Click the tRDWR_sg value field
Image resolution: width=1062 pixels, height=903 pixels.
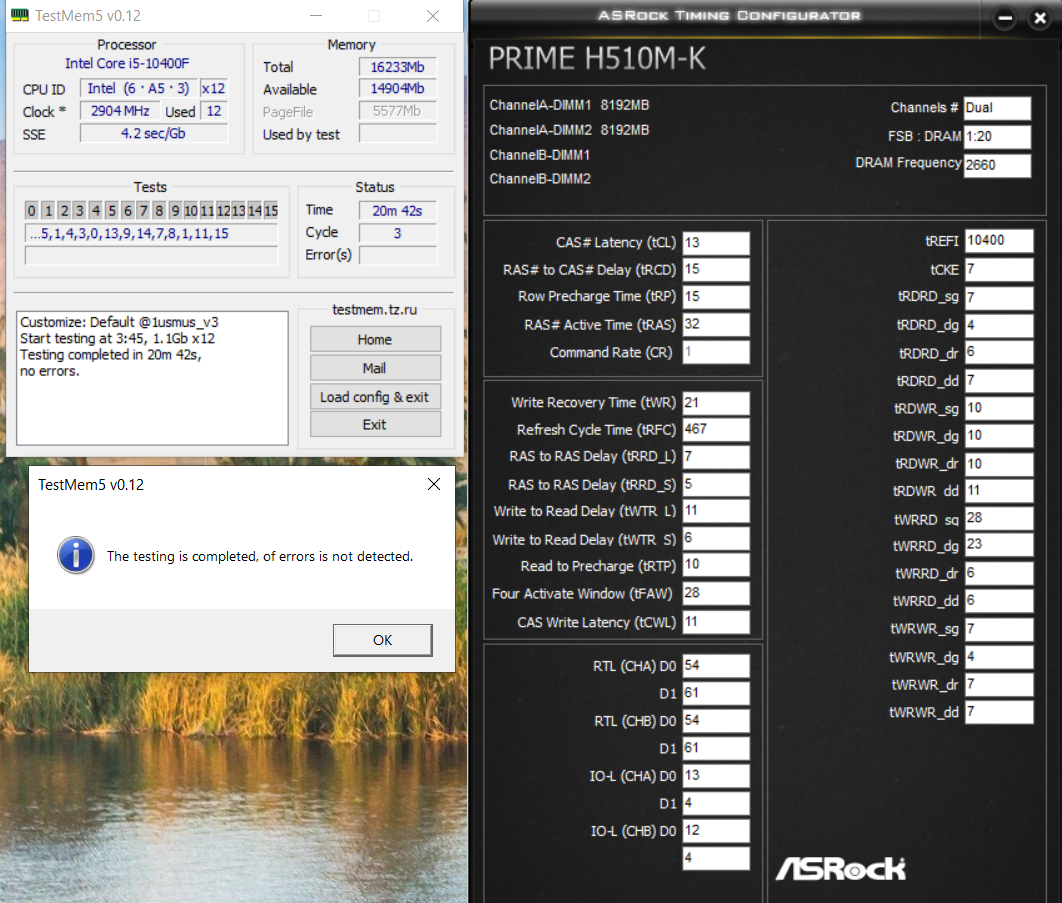(999, 408)
